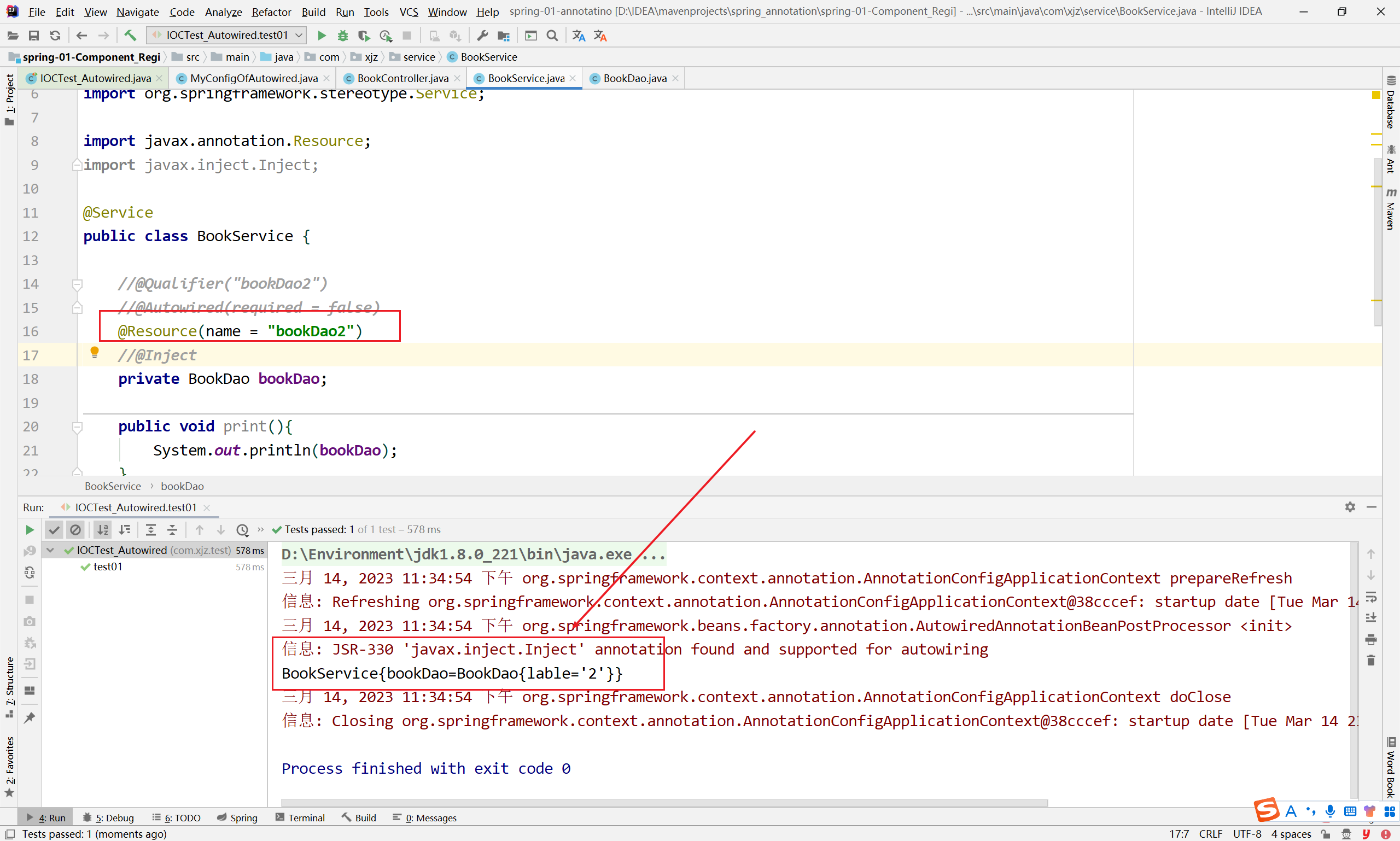Toggle Sogou IME punctuation mode
This screenshot has width=1400, height=841.
[x=1310, y=811]
